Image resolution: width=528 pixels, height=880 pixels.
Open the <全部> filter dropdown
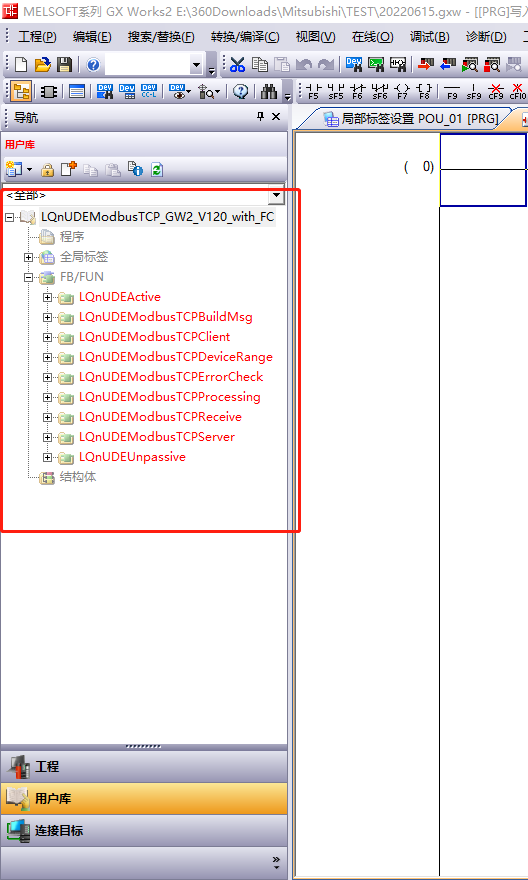pos(276,195)
